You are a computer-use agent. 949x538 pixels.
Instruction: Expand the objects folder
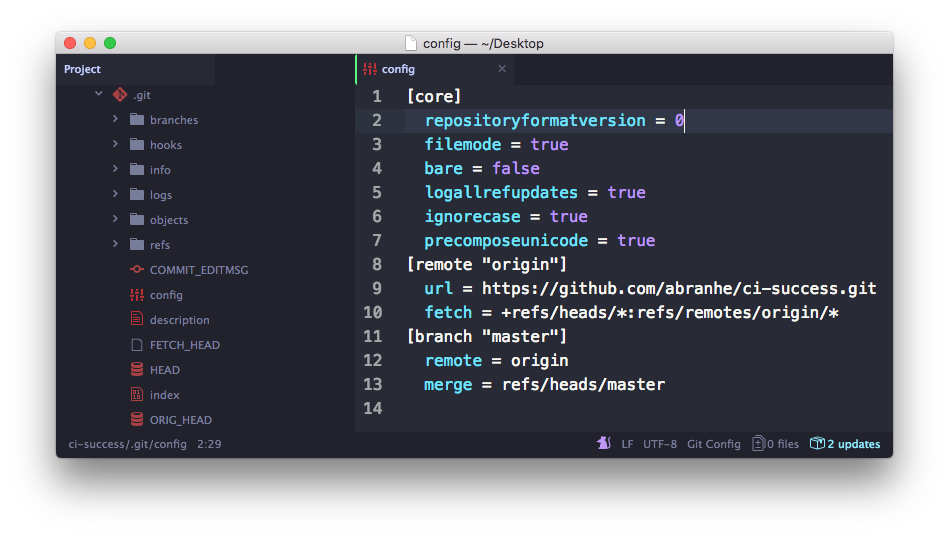point(115,218)
